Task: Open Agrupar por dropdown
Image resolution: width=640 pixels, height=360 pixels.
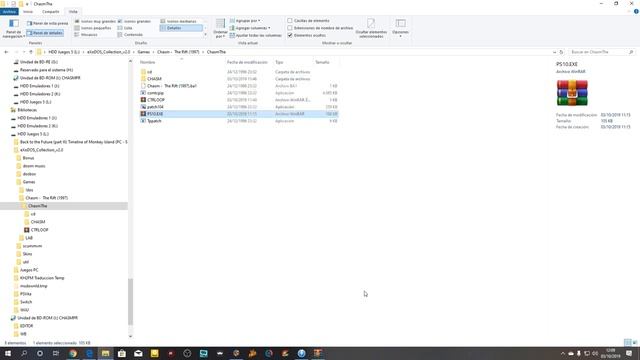Action: tap(245, 21)
